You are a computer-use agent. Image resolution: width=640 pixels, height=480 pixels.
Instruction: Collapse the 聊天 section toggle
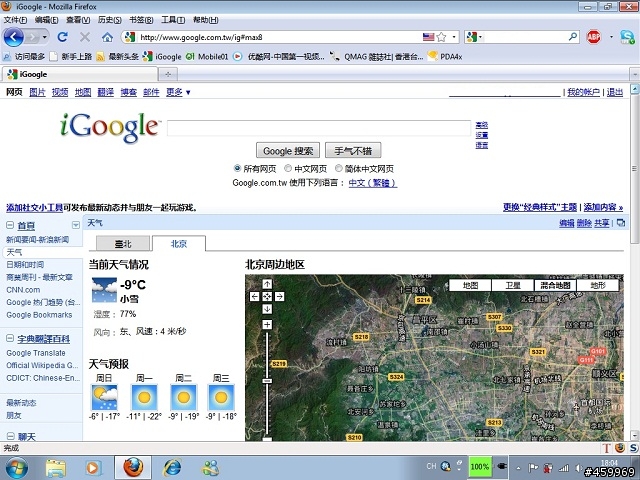pyautogui.click(x=10, y=436)
